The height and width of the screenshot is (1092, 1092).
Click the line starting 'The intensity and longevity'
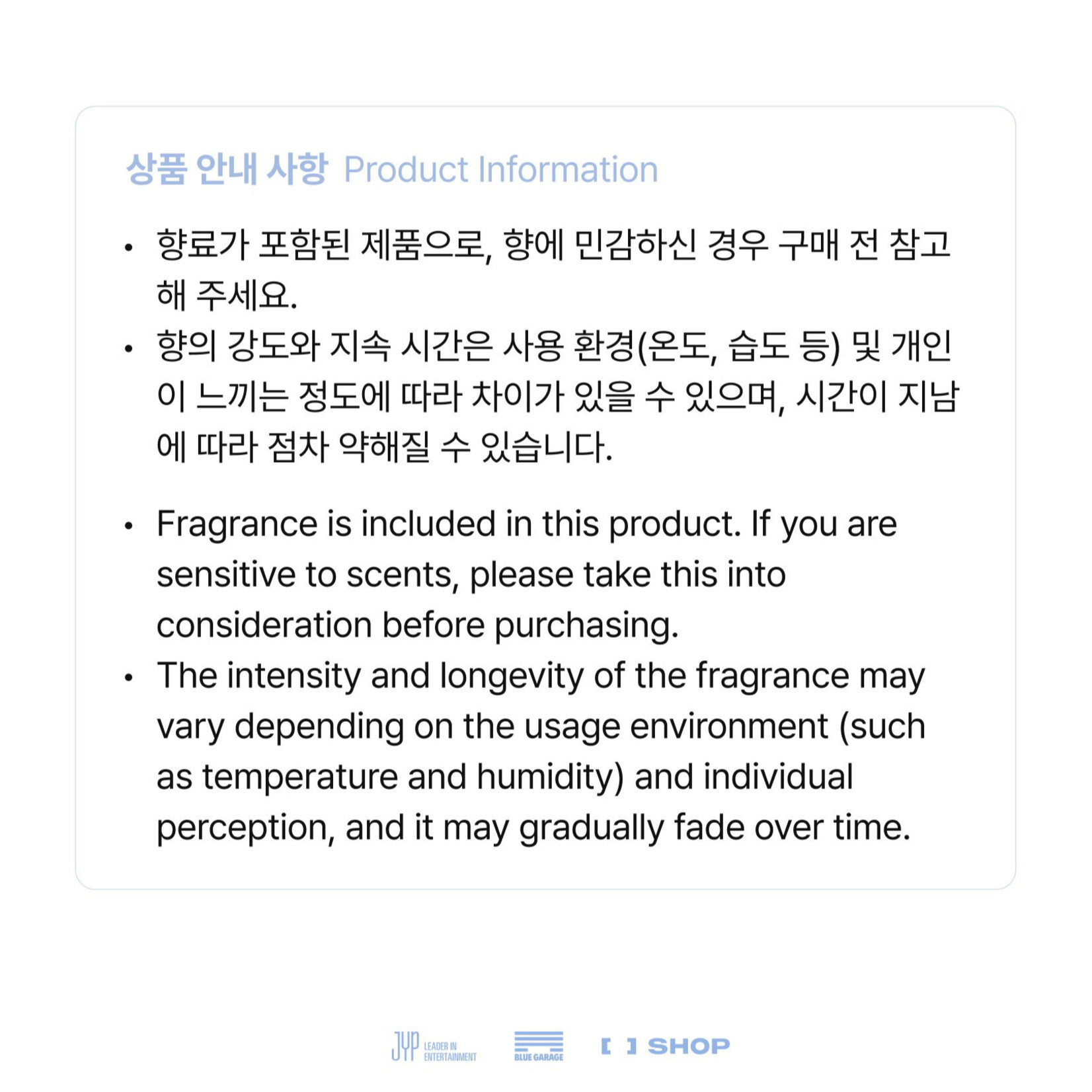pyautogui.click(x=540, y=676)
